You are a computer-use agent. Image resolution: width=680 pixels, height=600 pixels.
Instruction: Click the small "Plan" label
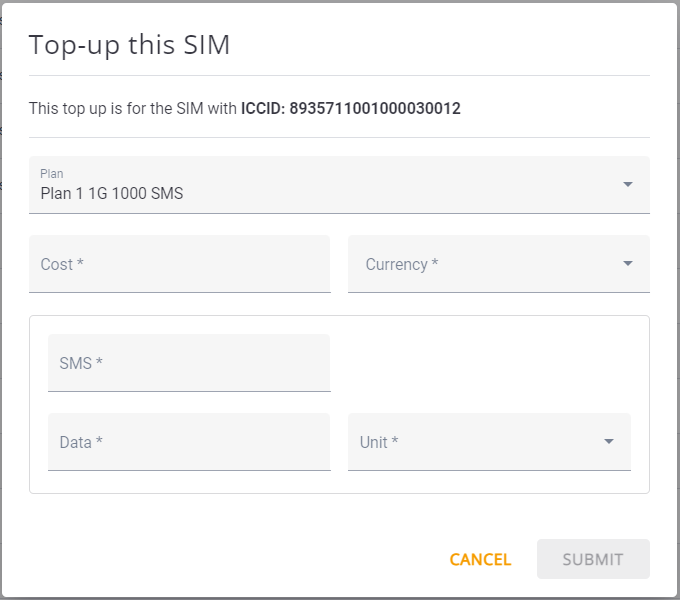coord(51,174)
